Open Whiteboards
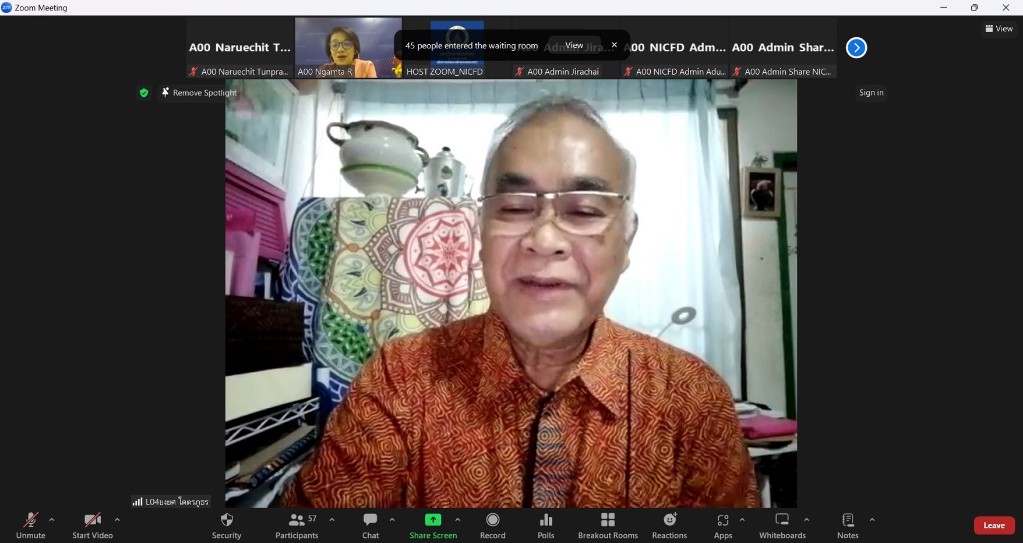Screen dimensions: 1023x543 click(x=782, y=525)
